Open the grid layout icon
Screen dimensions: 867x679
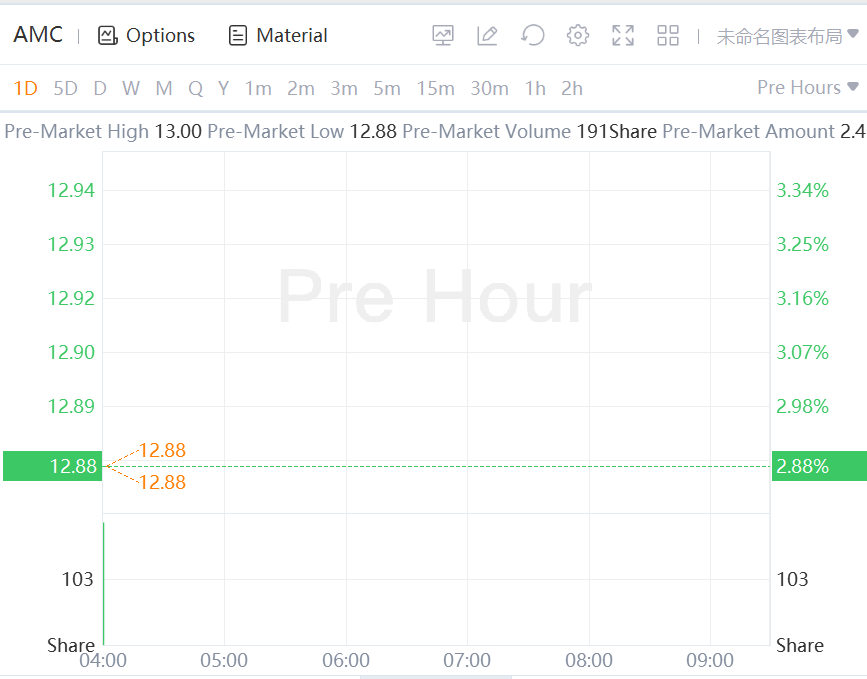668,36
